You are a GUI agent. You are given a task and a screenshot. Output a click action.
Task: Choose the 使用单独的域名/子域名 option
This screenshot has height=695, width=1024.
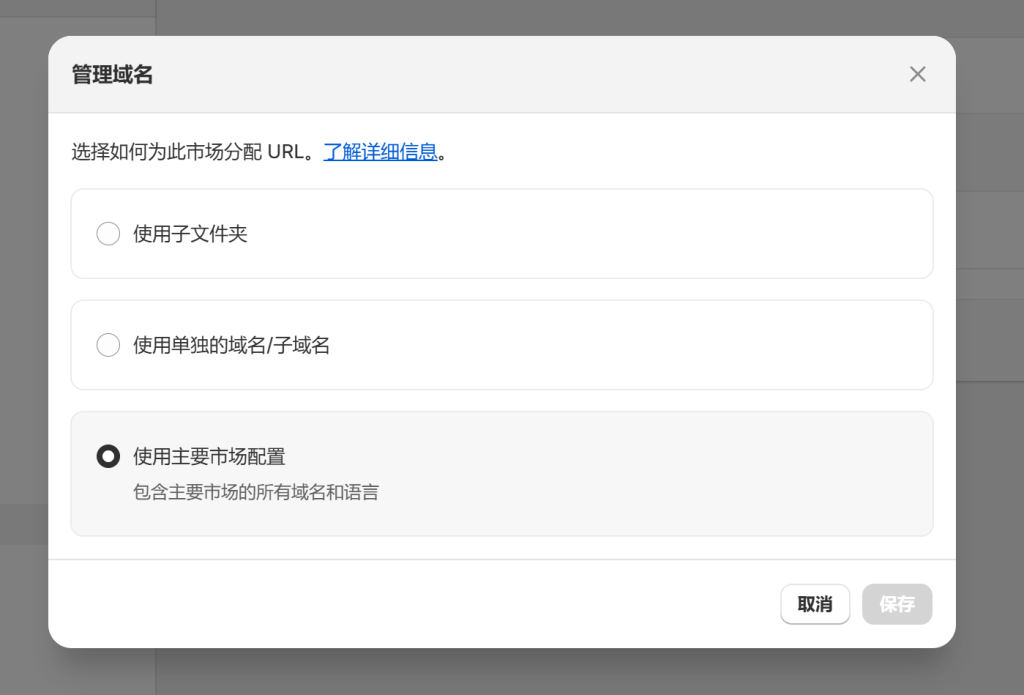coord(108,344)
